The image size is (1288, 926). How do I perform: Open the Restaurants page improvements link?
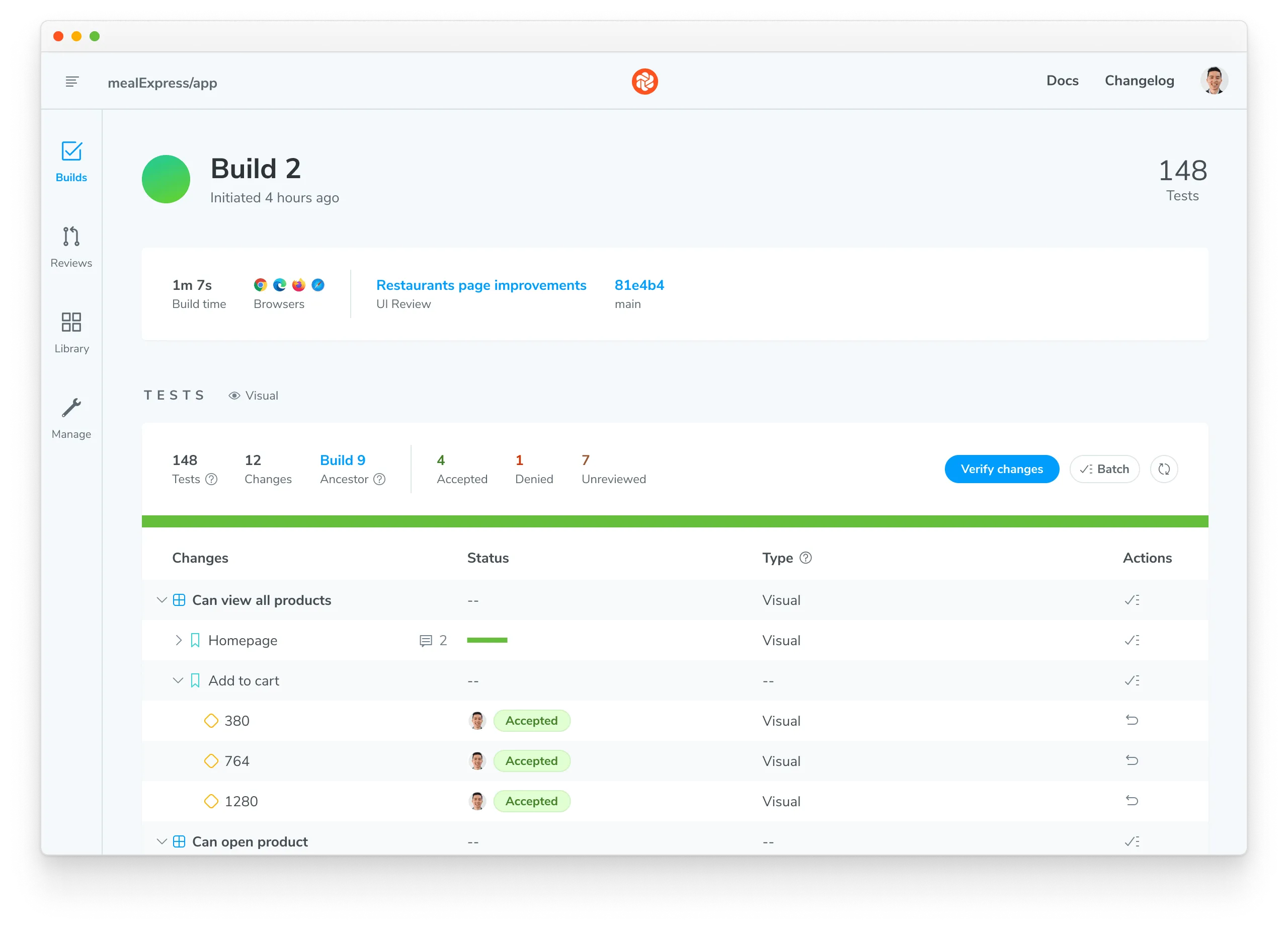pos(481,285)
